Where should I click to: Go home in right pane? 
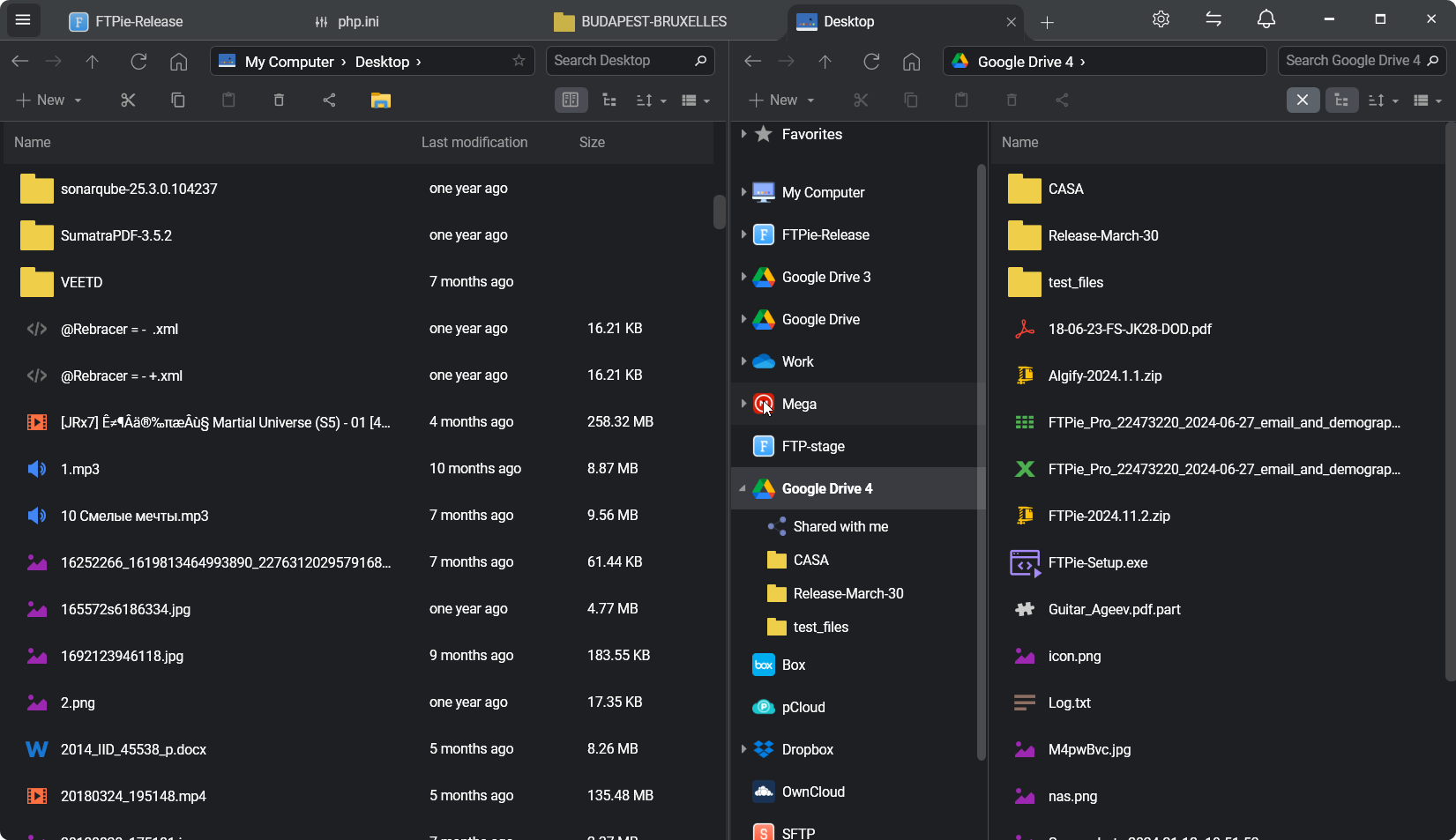coord(911,61)
